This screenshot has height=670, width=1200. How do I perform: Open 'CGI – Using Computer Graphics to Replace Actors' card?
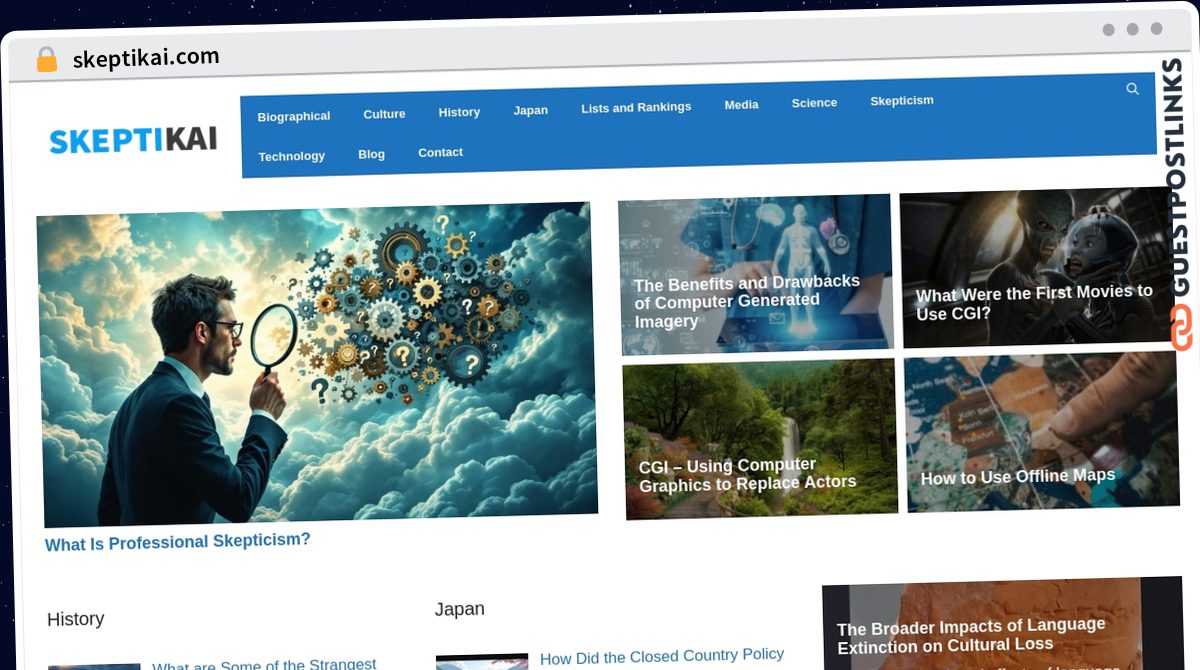coord(760,440)
